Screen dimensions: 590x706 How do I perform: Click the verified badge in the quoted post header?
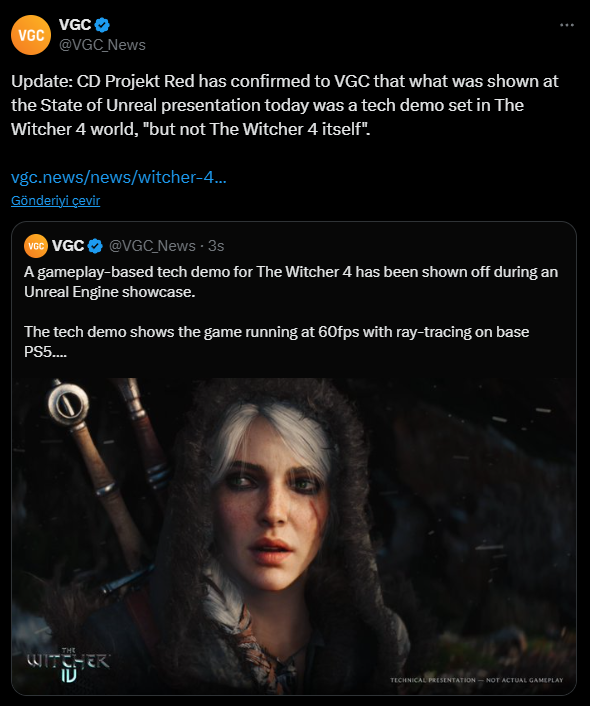click(x=95, y=246)
